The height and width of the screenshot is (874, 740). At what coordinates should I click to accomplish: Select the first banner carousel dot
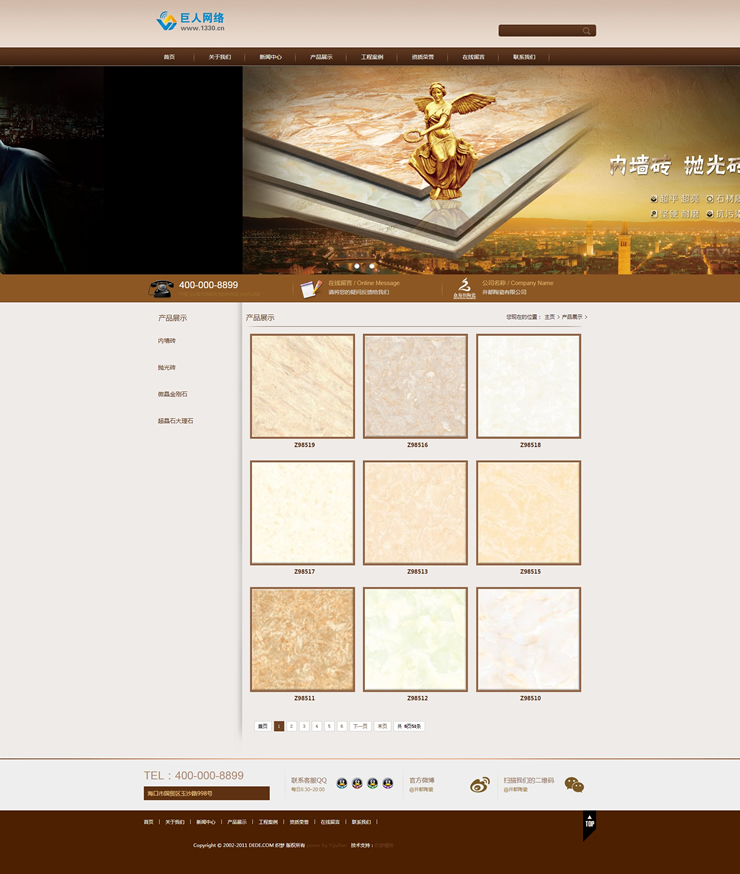pyautogui.click(x=357, y=266)
